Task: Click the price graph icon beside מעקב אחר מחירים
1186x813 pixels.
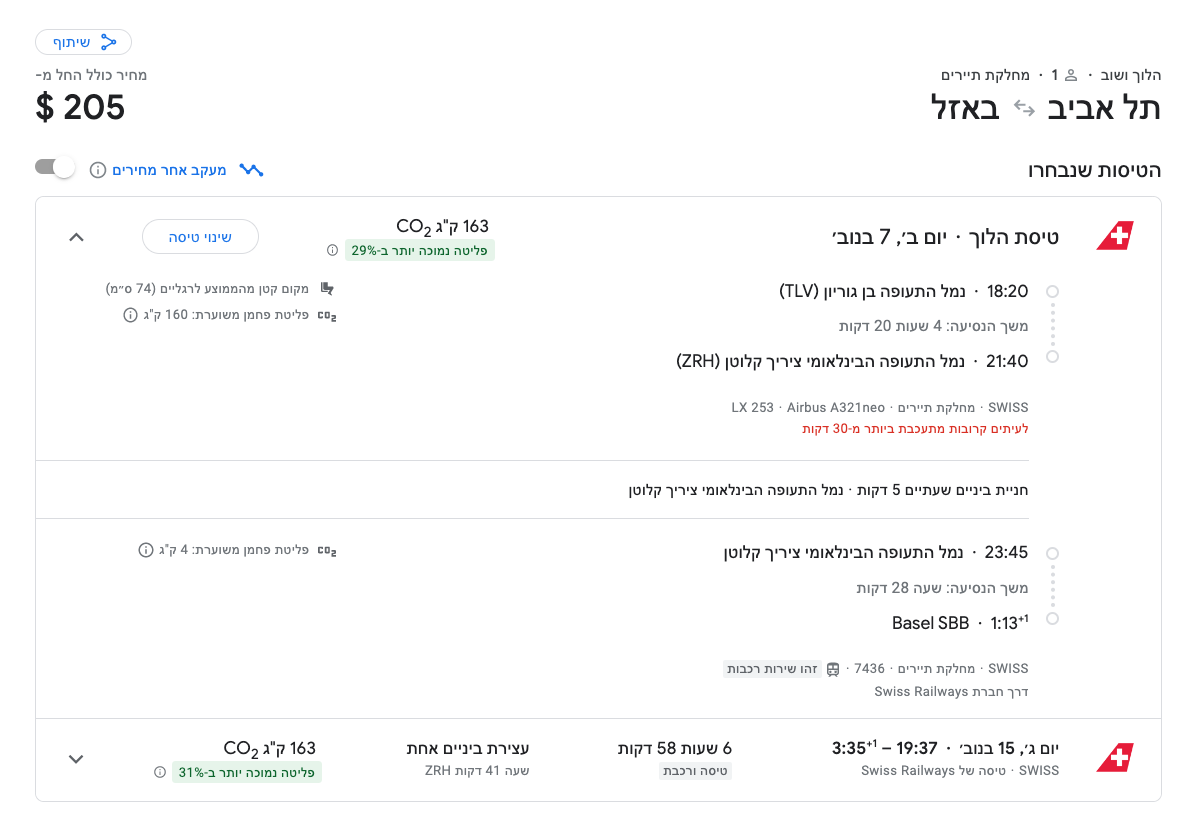Action: click(x=250, y=168)
